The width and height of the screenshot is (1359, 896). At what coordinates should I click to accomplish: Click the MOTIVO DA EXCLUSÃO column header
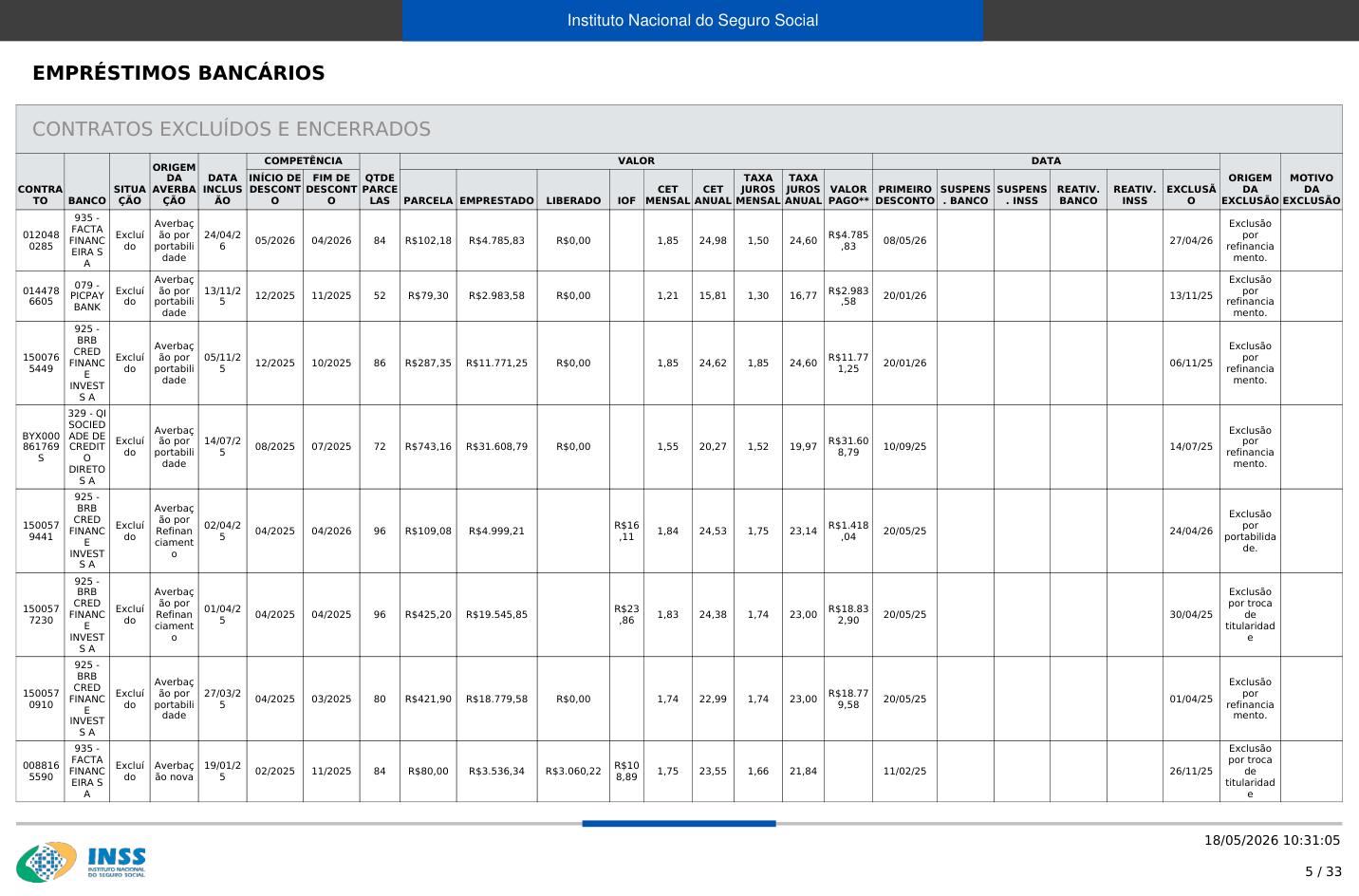1312,189
